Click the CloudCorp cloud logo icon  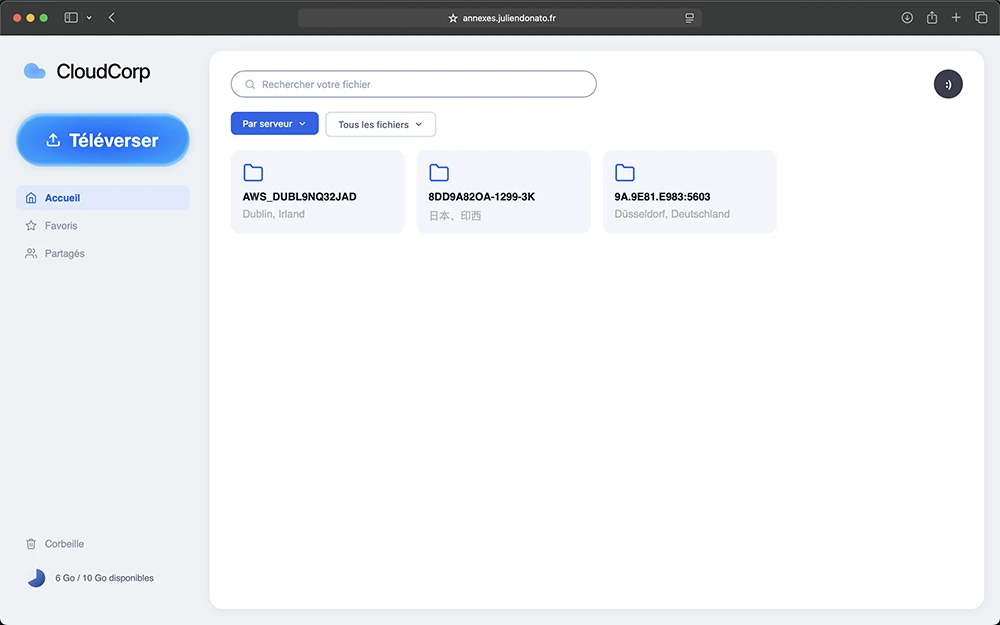pos(35,71)
